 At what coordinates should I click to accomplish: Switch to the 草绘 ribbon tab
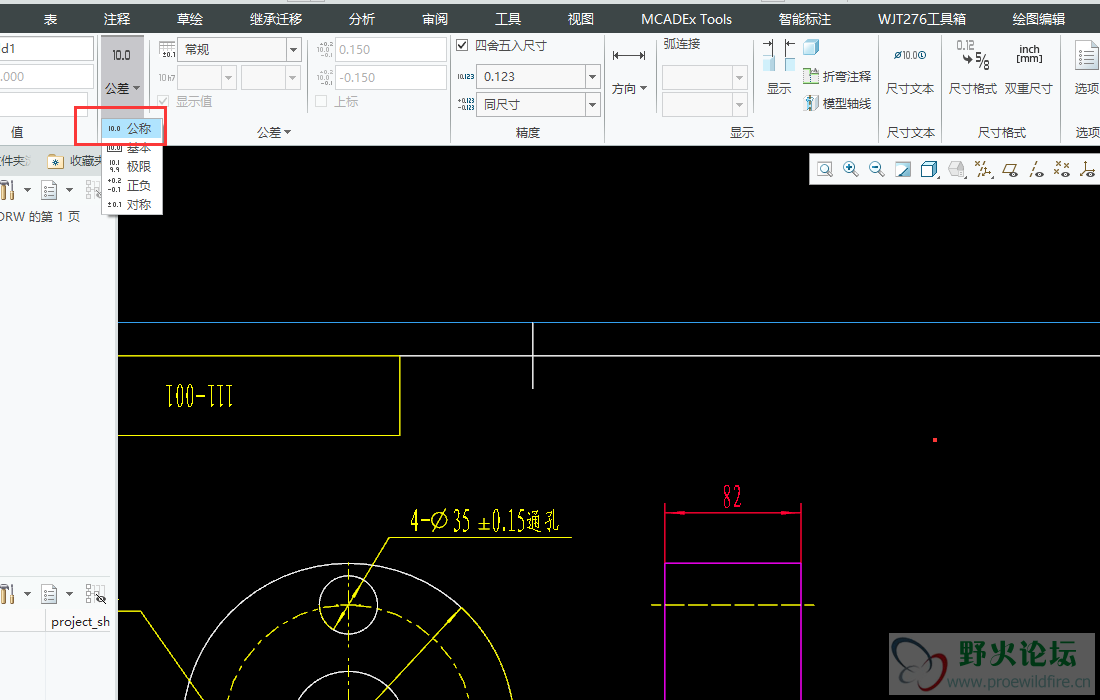tap(189, 19)
